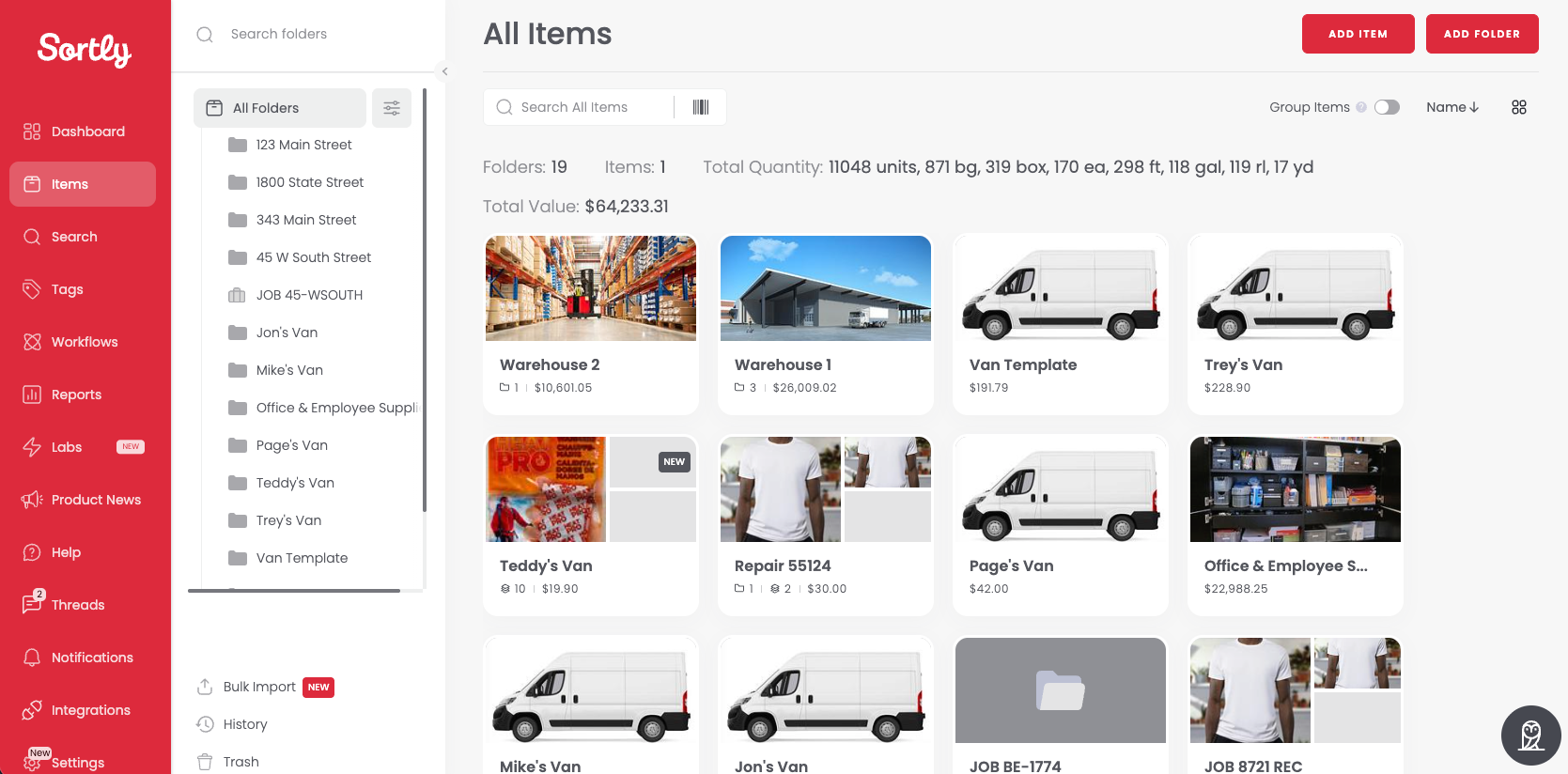This screenshot has width=1568, height=774.
Task: Open Trash from folder panel
Action: click(228, 762)
